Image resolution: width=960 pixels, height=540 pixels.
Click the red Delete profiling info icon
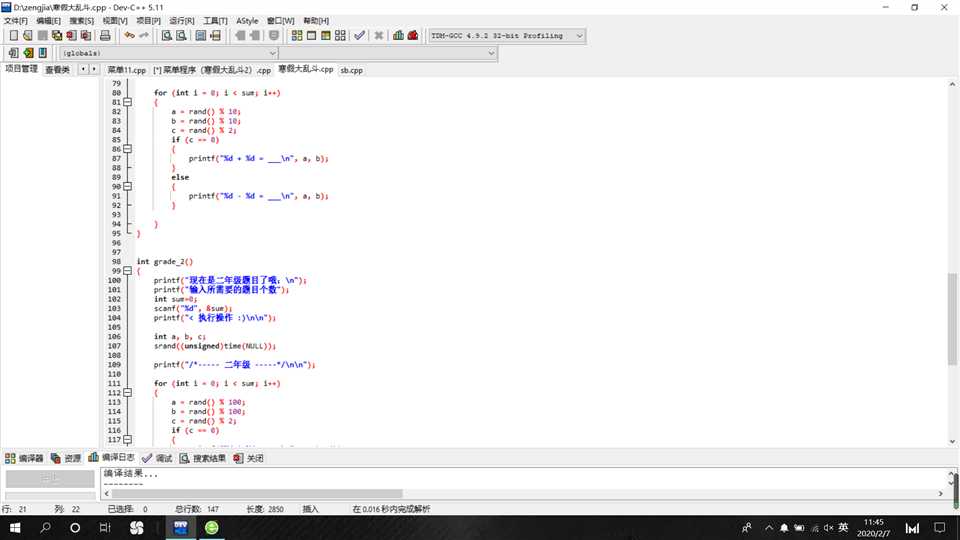(413, 36)
